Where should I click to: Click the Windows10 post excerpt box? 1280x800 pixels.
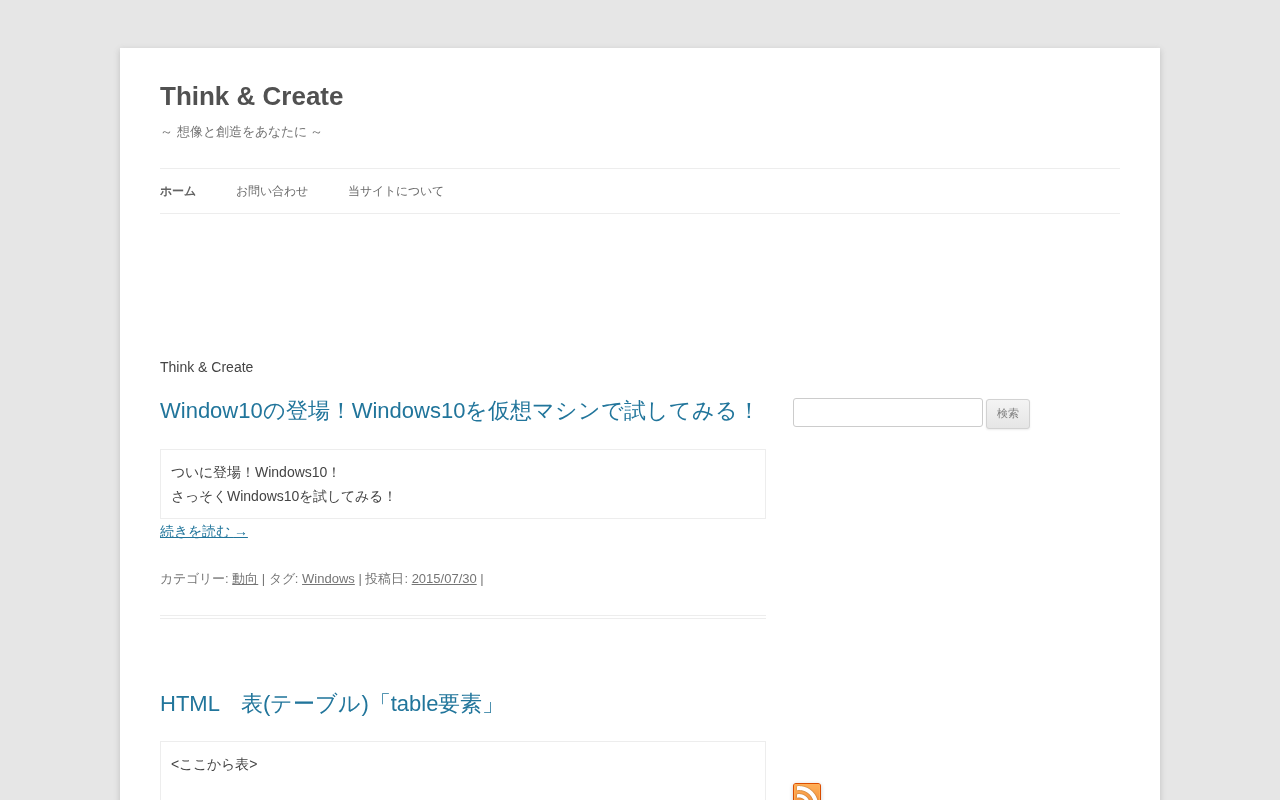[x=463, y=484]
